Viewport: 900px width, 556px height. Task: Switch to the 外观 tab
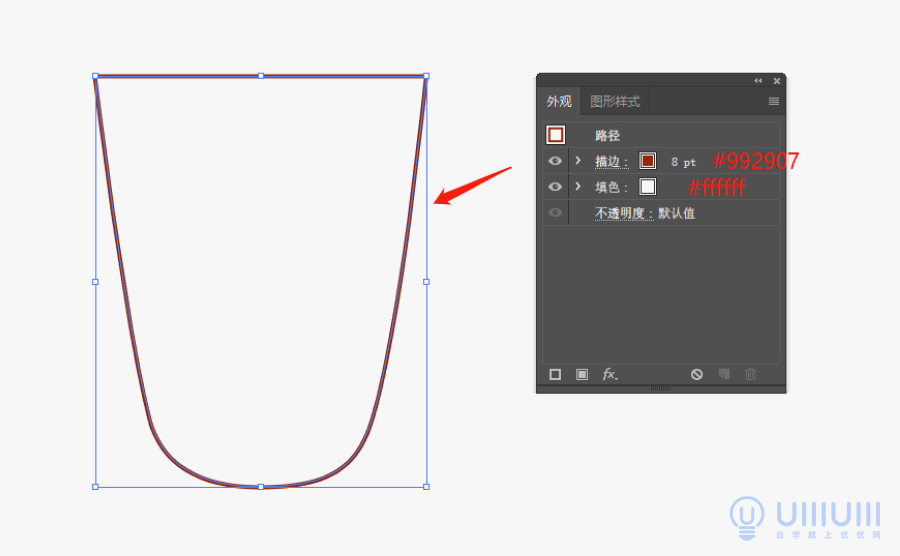click(558, 102)
